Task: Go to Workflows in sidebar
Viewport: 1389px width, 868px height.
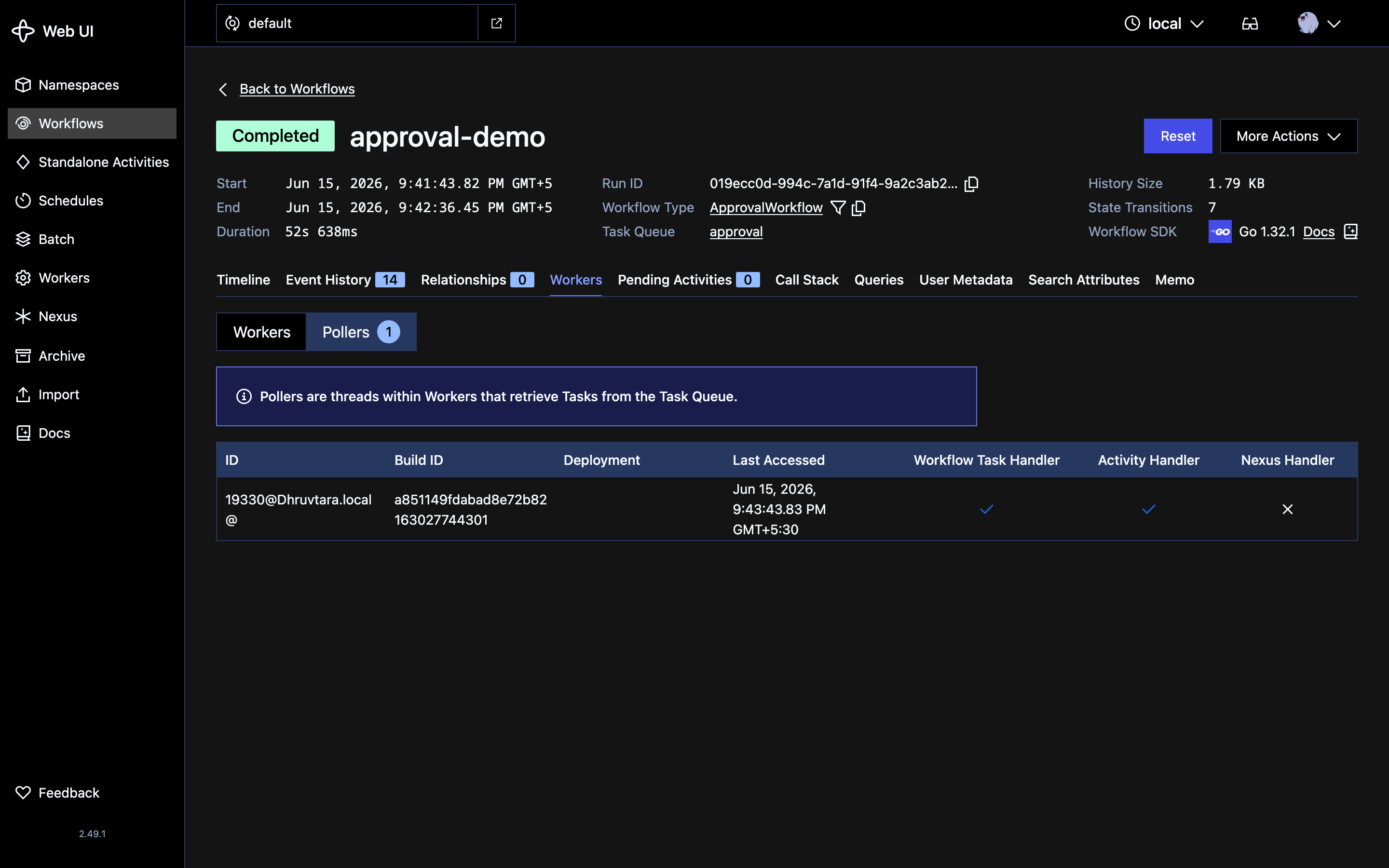Action: pyautogui.click(x=92, y=123)
